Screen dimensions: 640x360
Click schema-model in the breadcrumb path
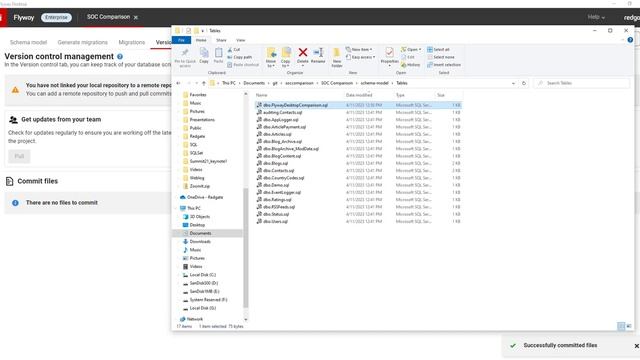tap(374, 83)
